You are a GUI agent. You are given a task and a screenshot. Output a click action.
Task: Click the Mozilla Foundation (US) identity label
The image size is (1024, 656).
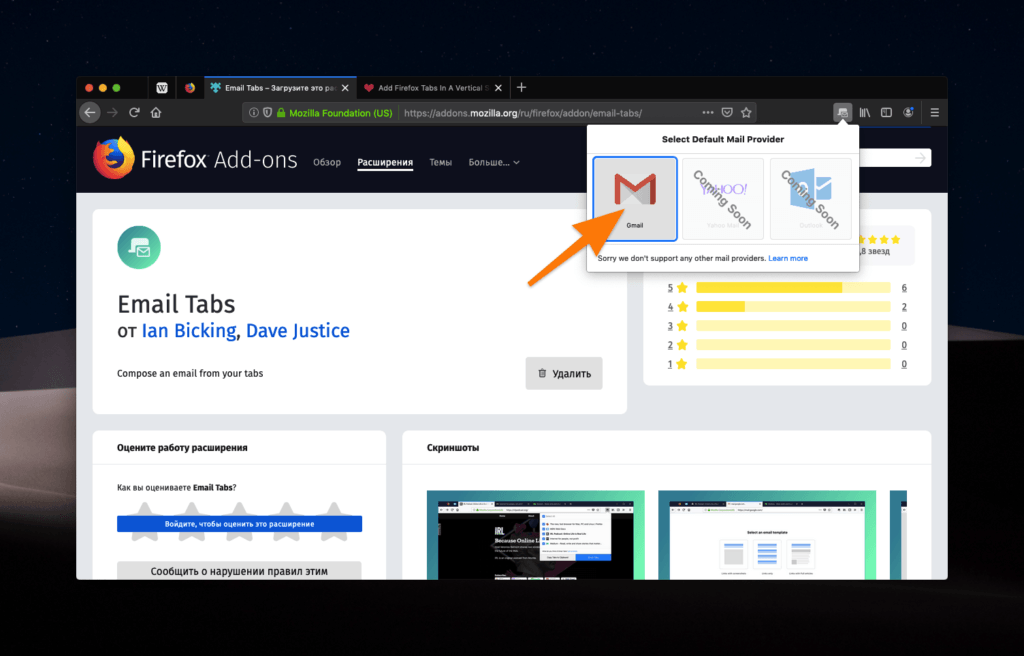click(x=340, y=112)
